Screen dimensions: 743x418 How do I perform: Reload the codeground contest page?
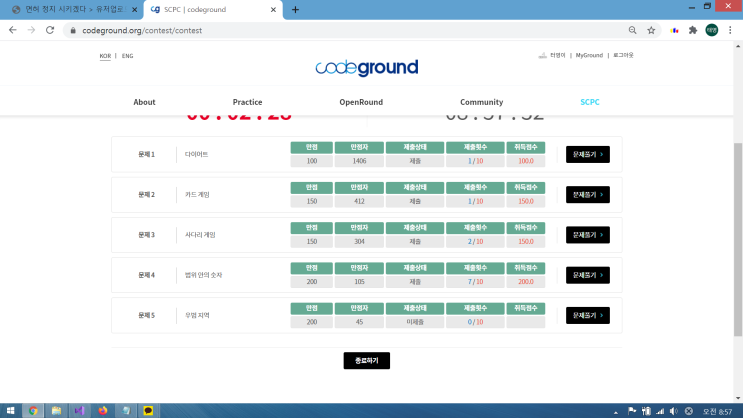pos(50,30)
